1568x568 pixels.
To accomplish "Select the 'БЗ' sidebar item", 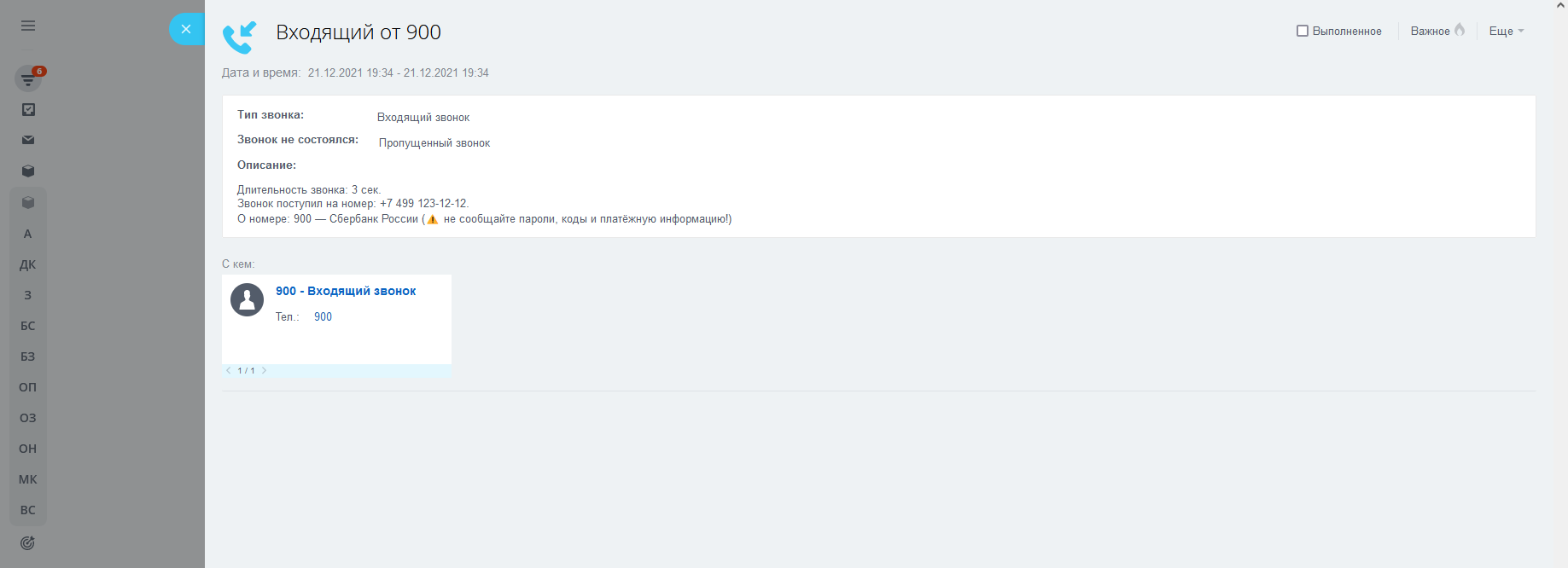I will point(28,356).
